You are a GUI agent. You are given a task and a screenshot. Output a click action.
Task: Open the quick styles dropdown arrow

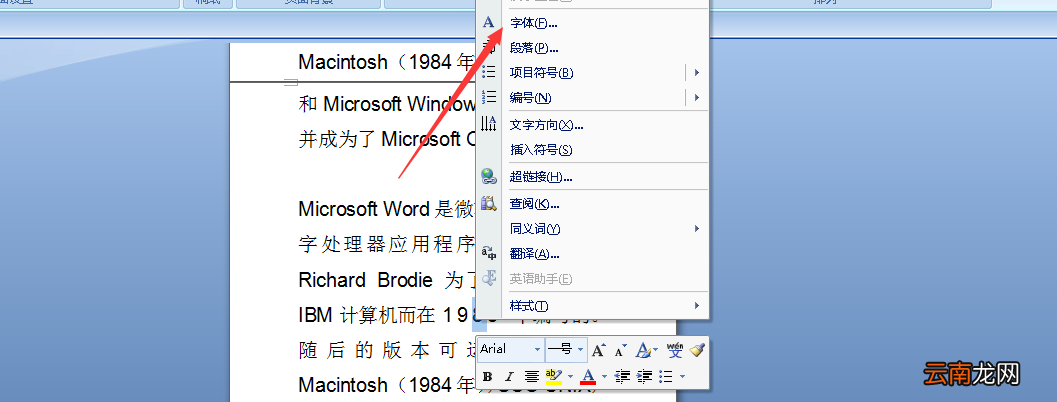656,349
